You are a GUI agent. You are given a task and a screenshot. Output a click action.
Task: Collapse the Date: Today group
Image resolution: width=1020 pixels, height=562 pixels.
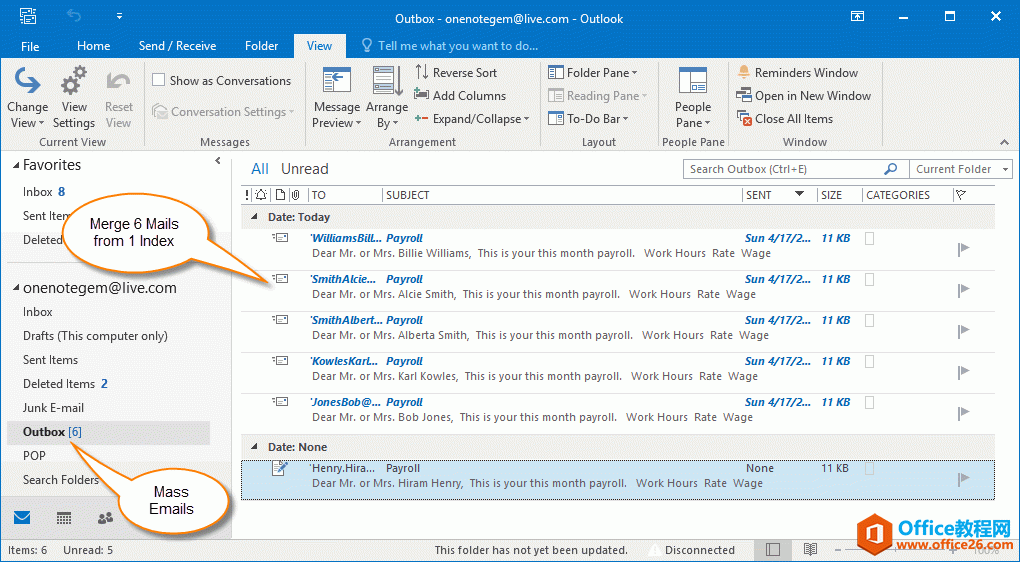(x=254, y=217)
